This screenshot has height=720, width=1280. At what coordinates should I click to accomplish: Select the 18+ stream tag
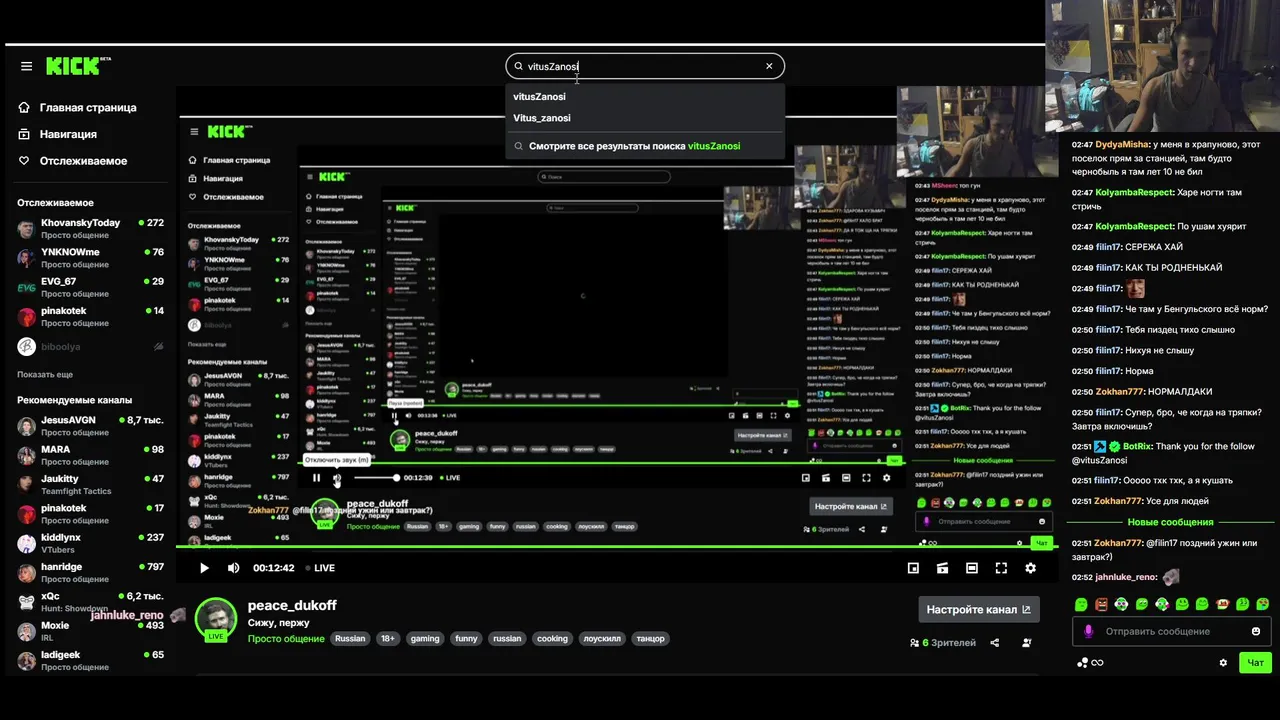[388, 638]
